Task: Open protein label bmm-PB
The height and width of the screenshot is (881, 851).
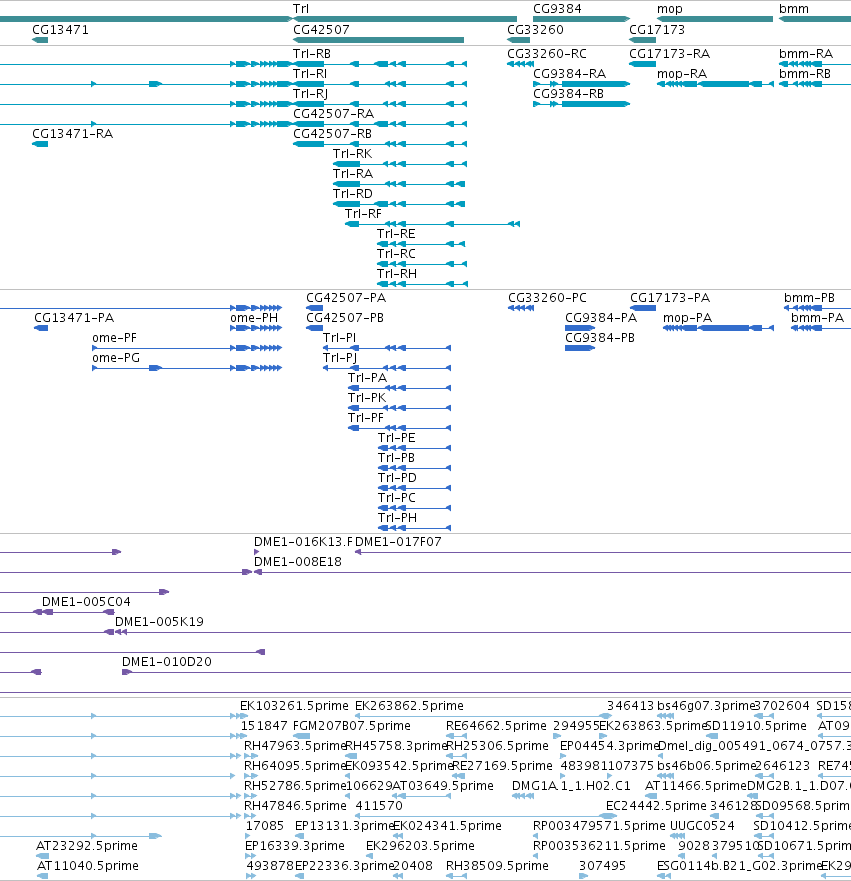Action: click(x=809, y=298)
